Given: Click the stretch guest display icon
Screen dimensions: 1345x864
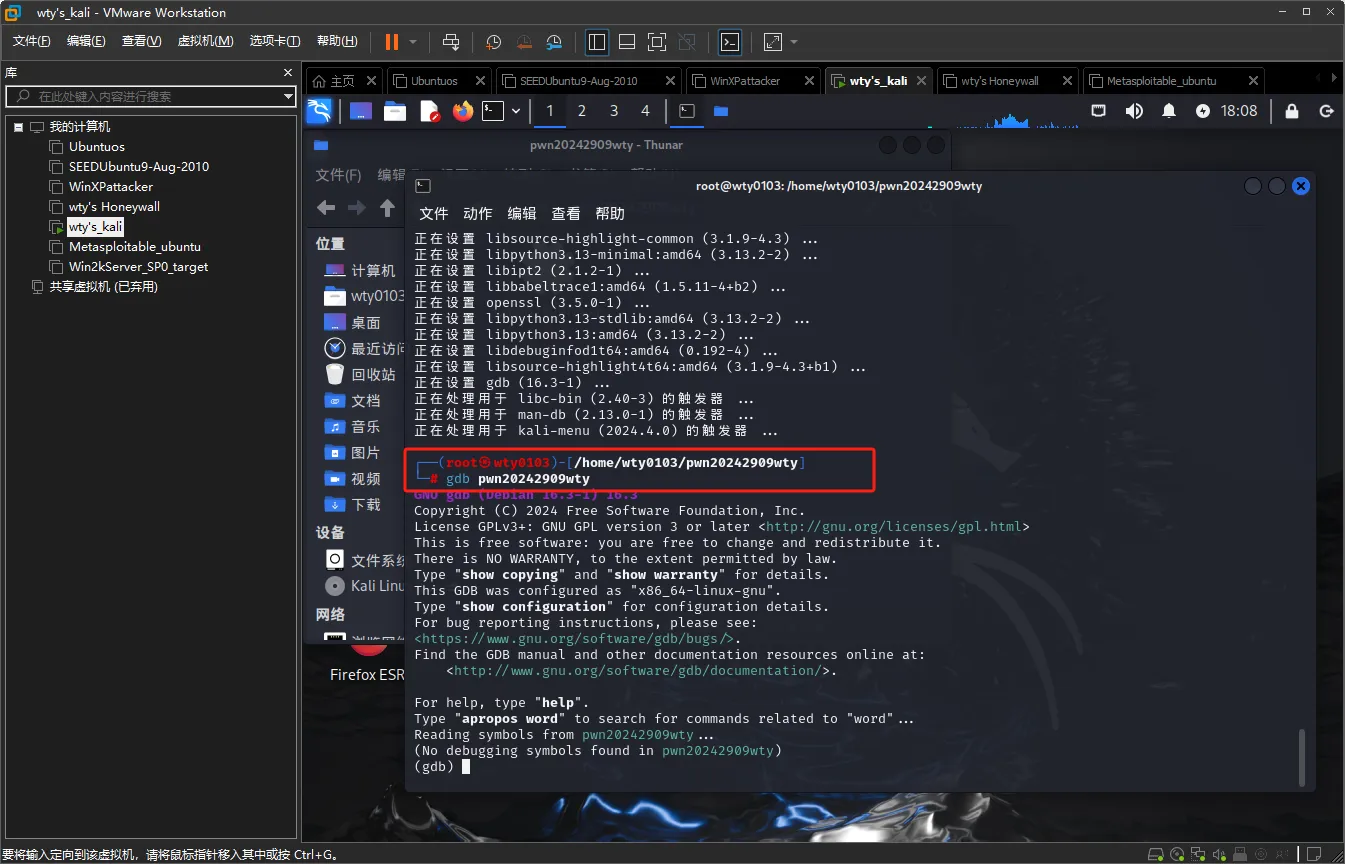Looking at the screenshot, I should click(773, 42).
